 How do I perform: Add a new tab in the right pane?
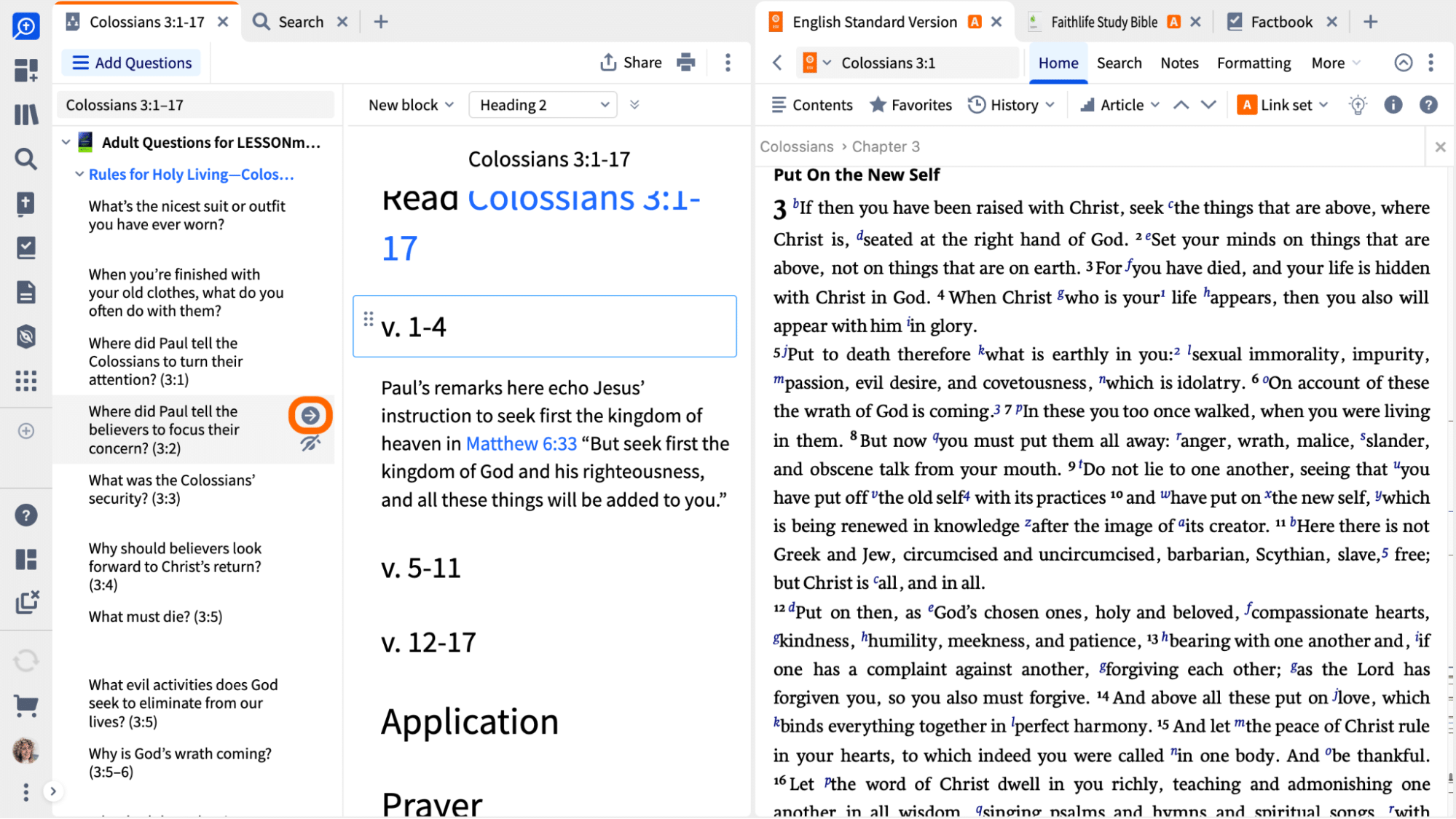click(1370, 22)
